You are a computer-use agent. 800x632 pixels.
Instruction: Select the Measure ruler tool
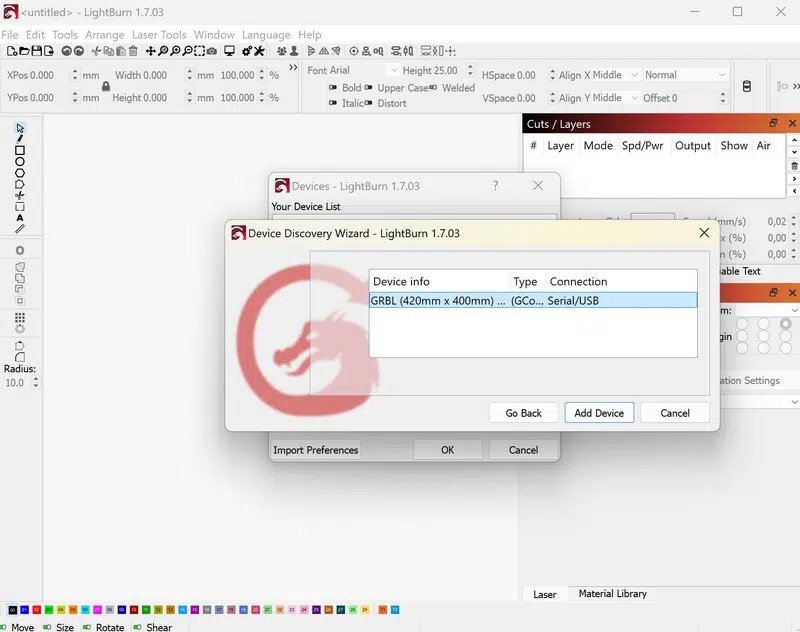pos(20,229)
